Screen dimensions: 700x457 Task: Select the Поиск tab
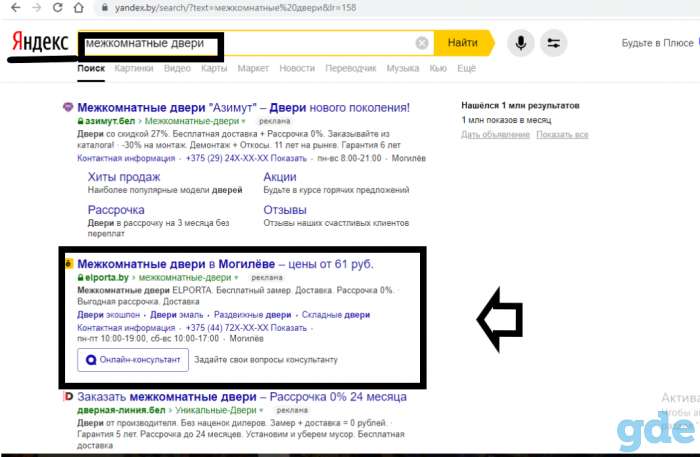click(x=91, y=68)
